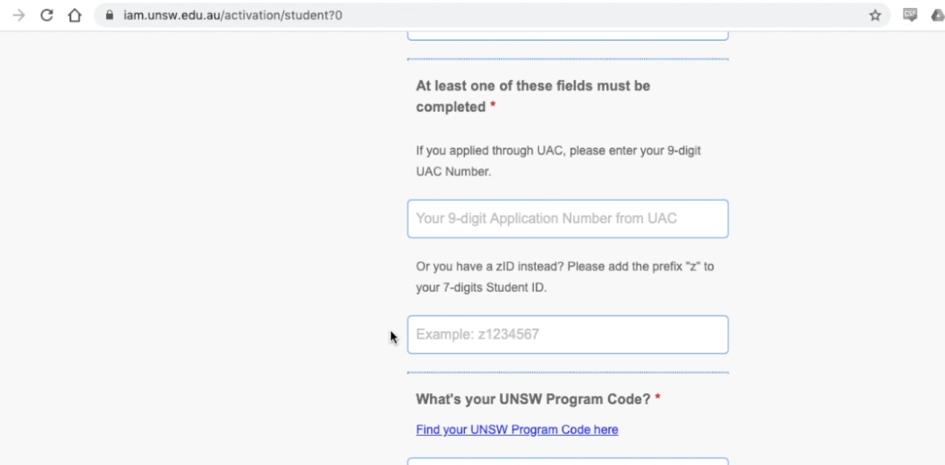Image resolution: width=945 pixels, height=465 pixels.
Task: View site info via the padlock icon
Action: (x=109, y=15)
